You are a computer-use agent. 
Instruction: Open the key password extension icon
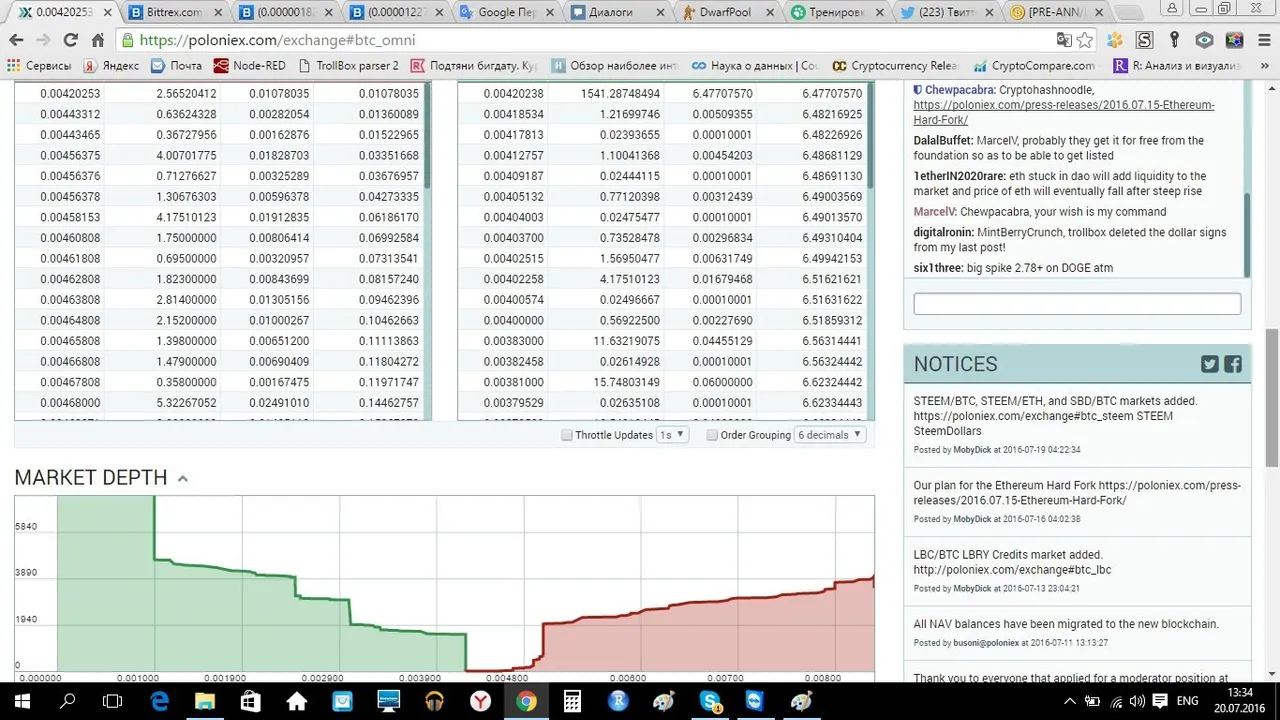point(1175,40)
